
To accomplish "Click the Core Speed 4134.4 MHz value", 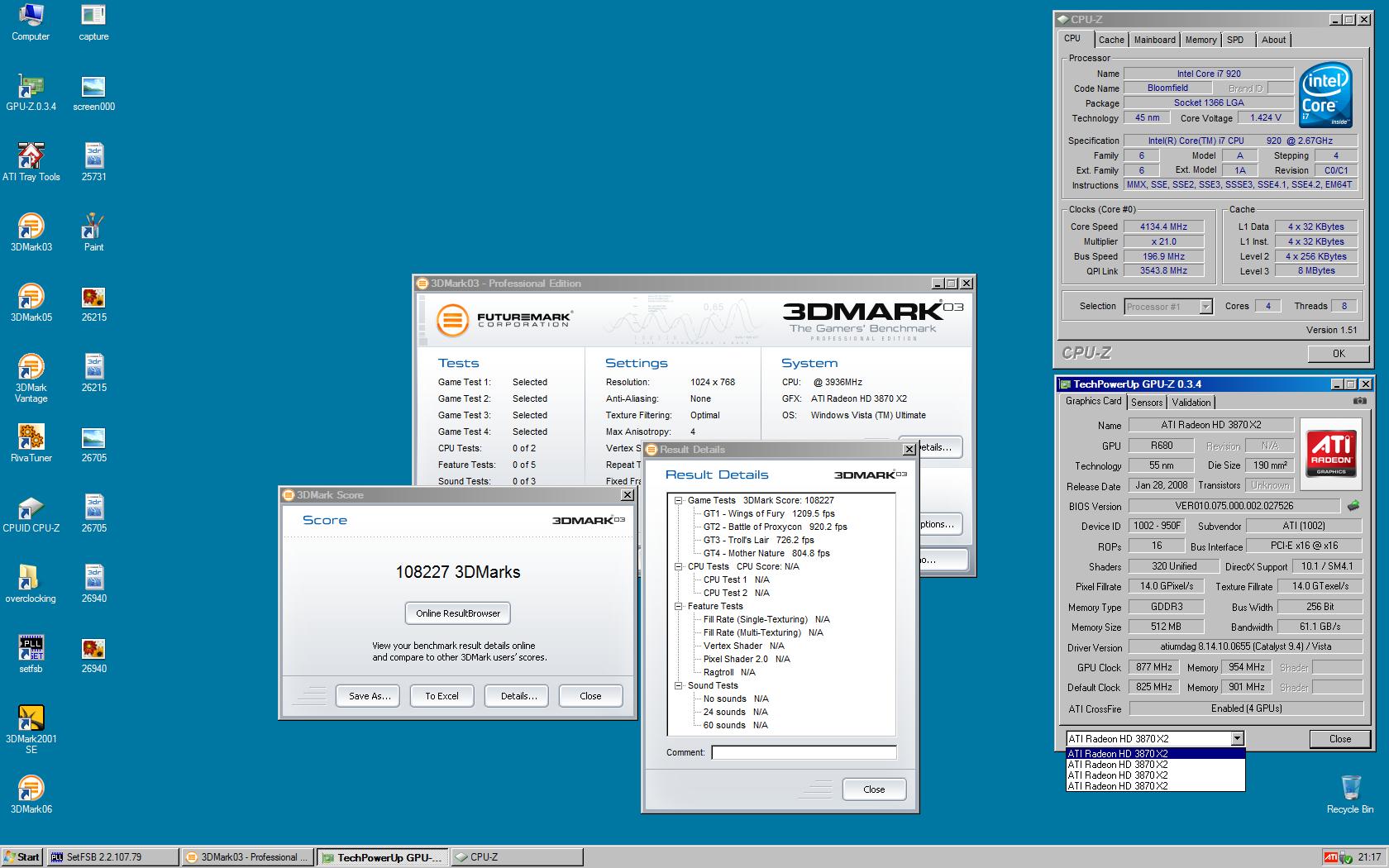I will (1163, 227).
